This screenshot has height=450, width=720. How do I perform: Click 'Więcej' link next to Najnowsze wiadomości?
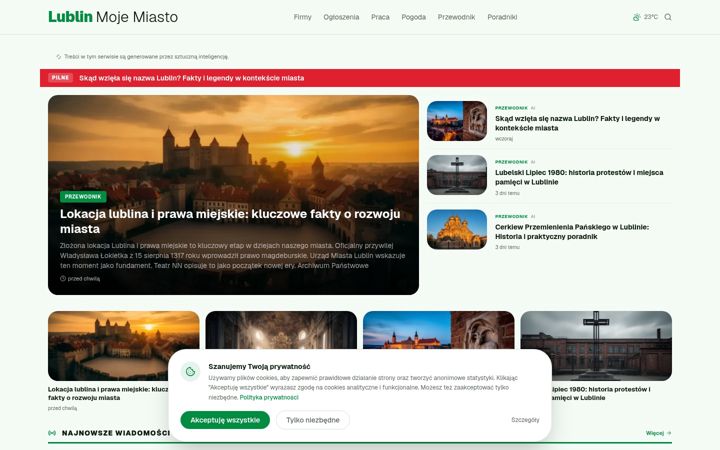point(658,433)
